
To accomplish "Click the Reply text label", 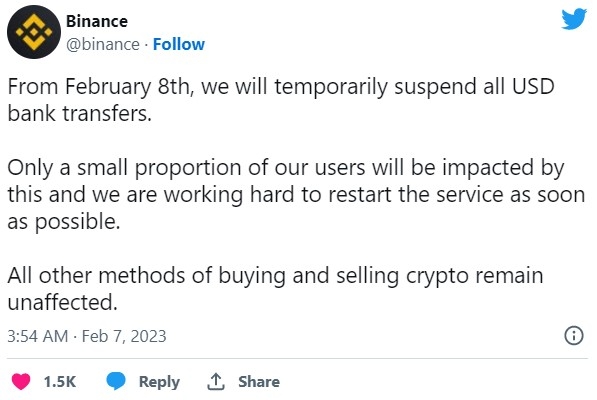I will [159, 382].
